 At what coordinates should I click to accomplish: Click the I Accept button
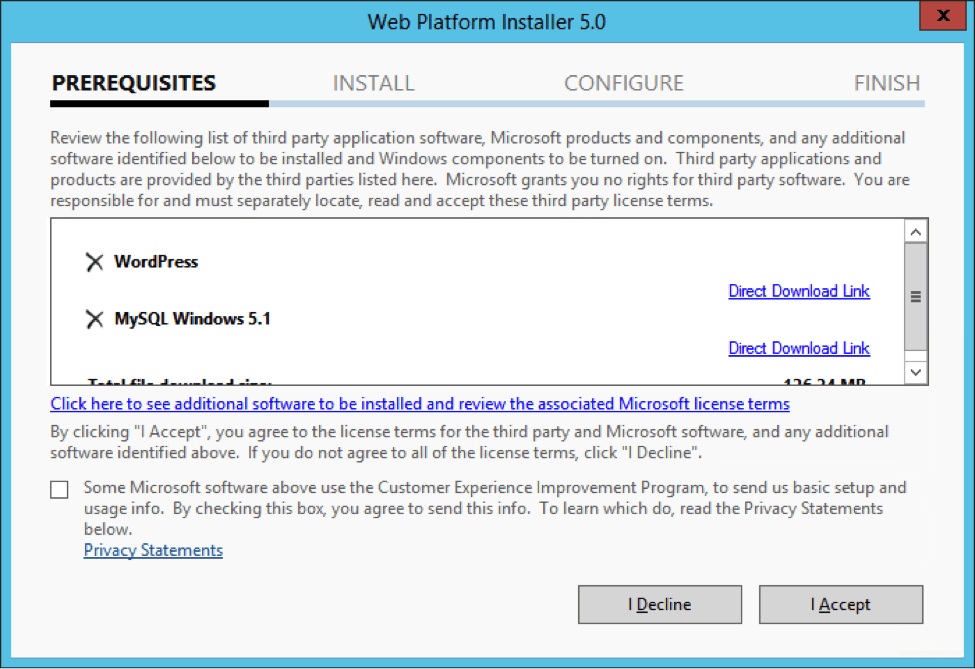840,604
